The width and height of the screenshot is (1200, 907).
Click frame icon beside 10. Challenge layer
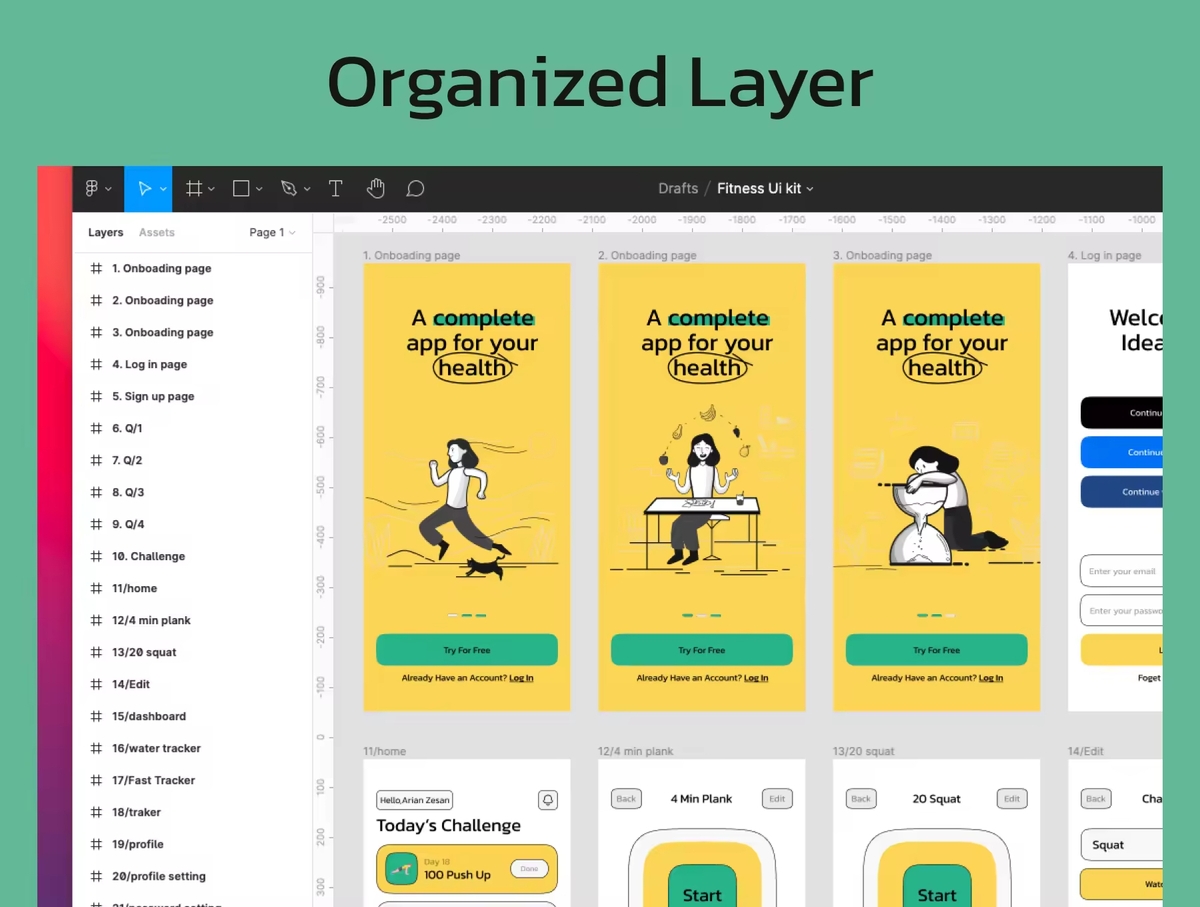97,556
